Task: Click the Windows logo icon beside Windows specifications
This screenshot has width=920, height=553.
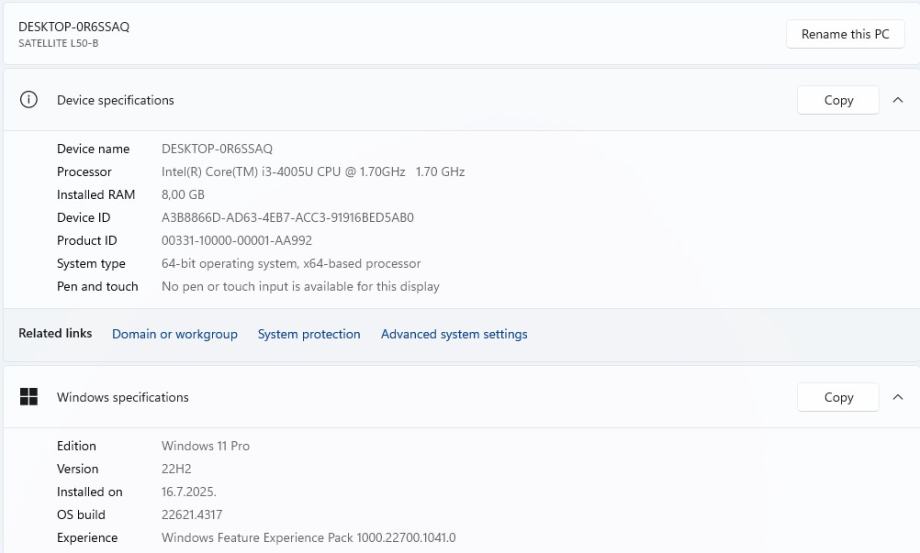Action: coord(29,397)
